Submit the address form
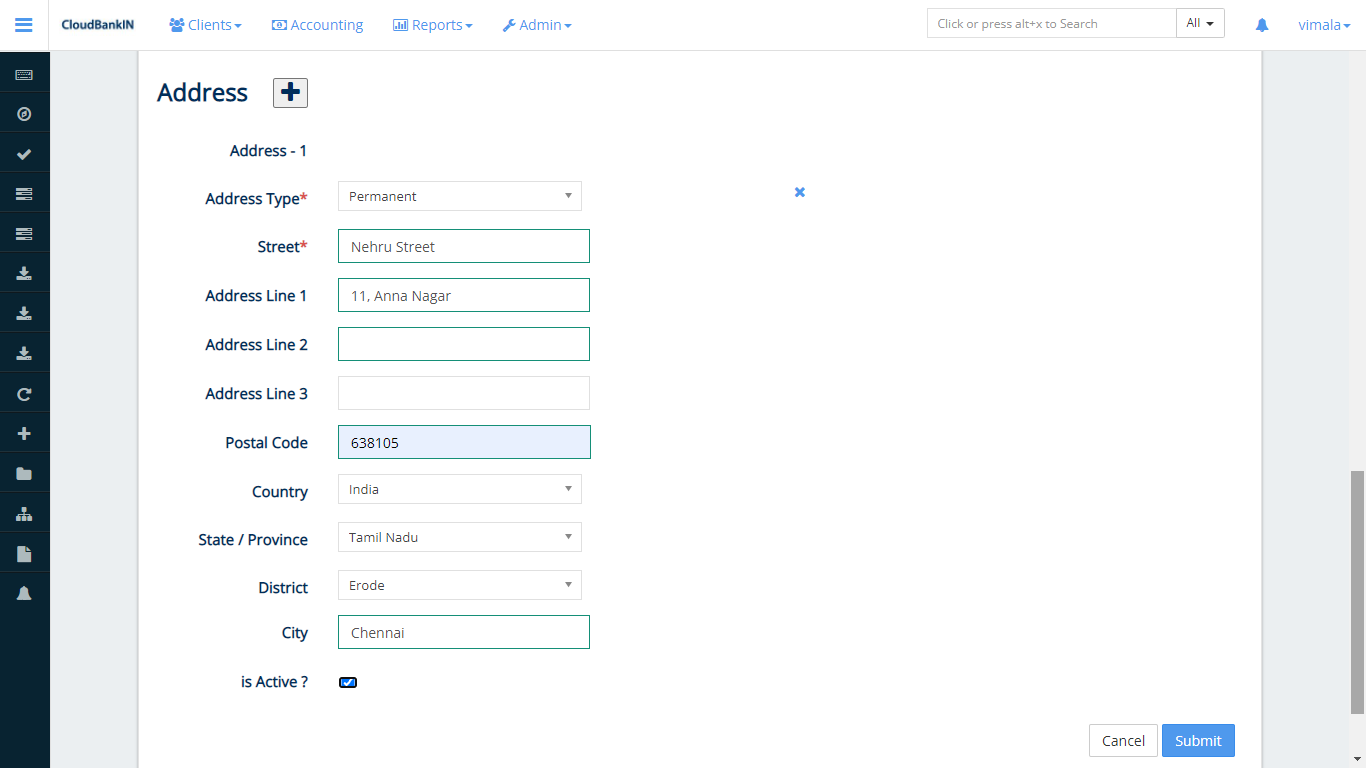Screen dimensions: 1366x768 point(1198,740)
